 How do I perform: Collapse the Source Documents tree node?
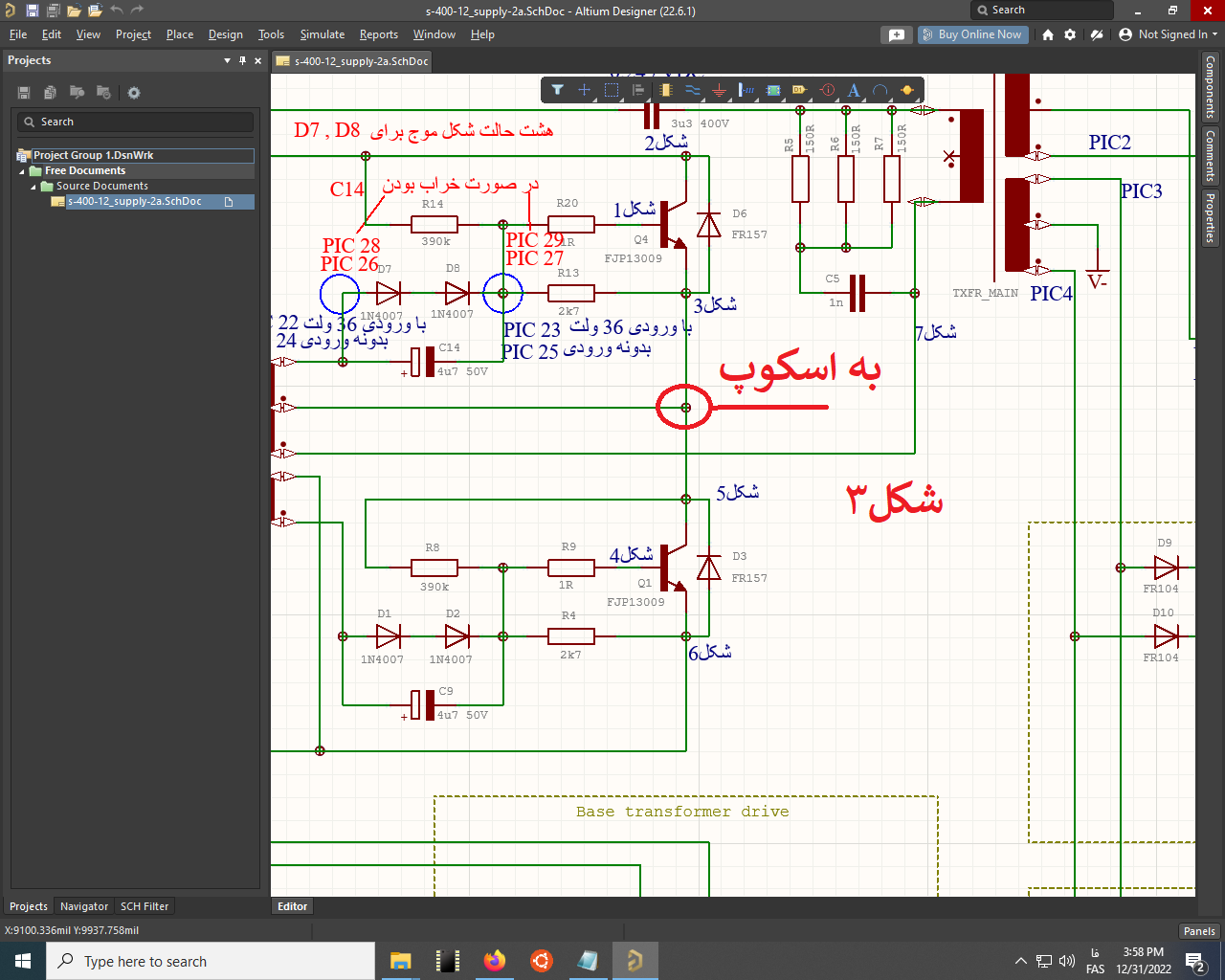click(x=33, y=187)
